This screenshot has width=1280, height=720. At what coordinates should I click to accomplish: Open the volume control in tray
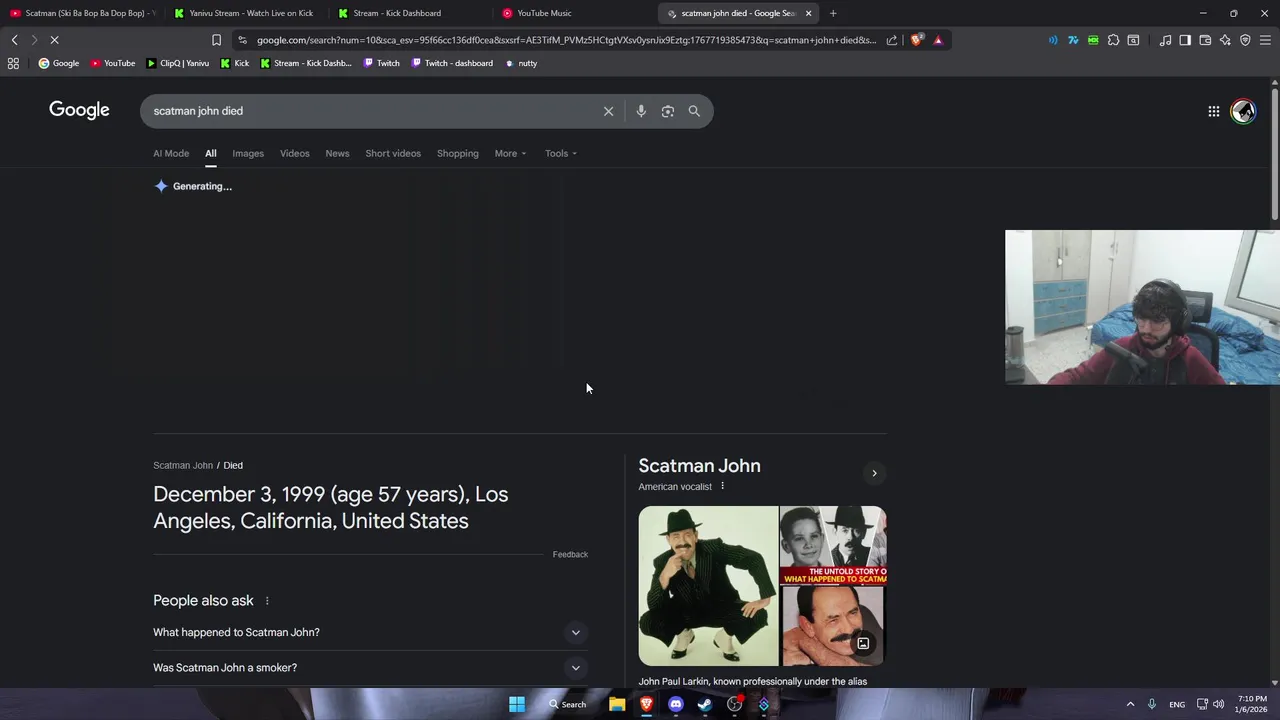tap(1218, 704)
